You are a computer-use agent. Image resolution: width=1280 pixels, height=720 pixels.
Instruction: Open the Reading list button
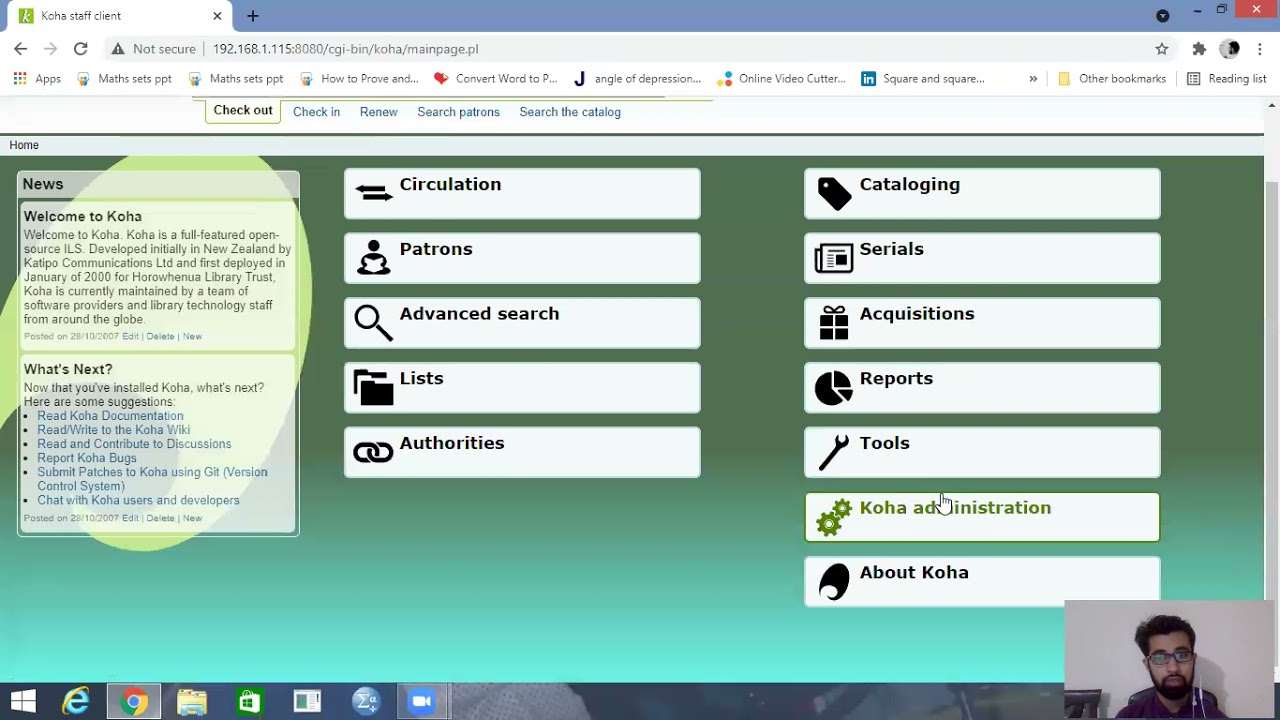(x=1227, y=78)
